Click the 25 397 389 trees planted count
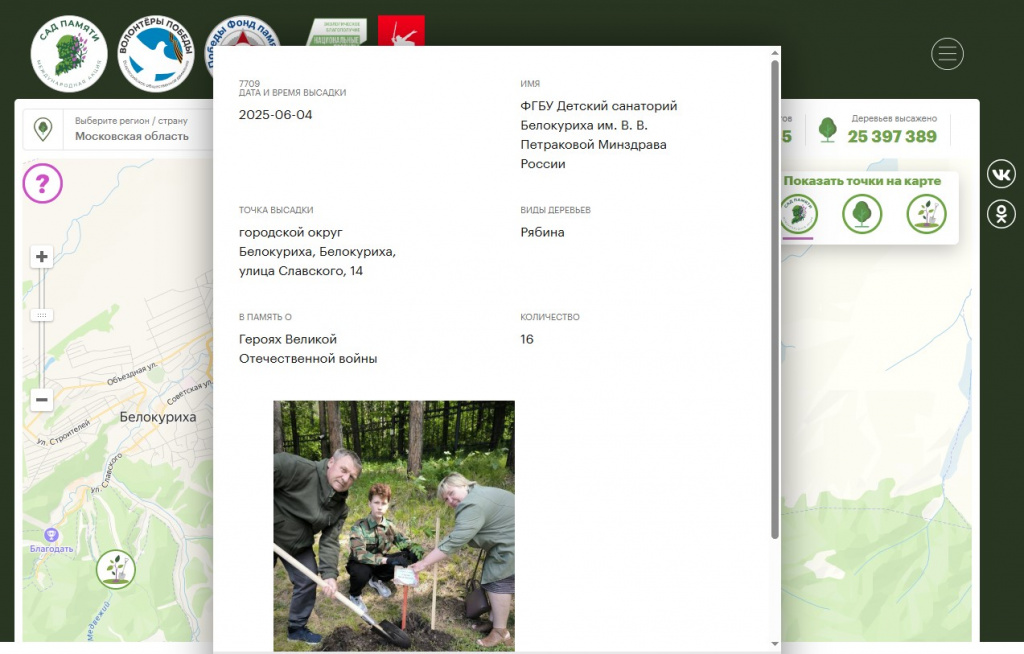 point(892,137)
